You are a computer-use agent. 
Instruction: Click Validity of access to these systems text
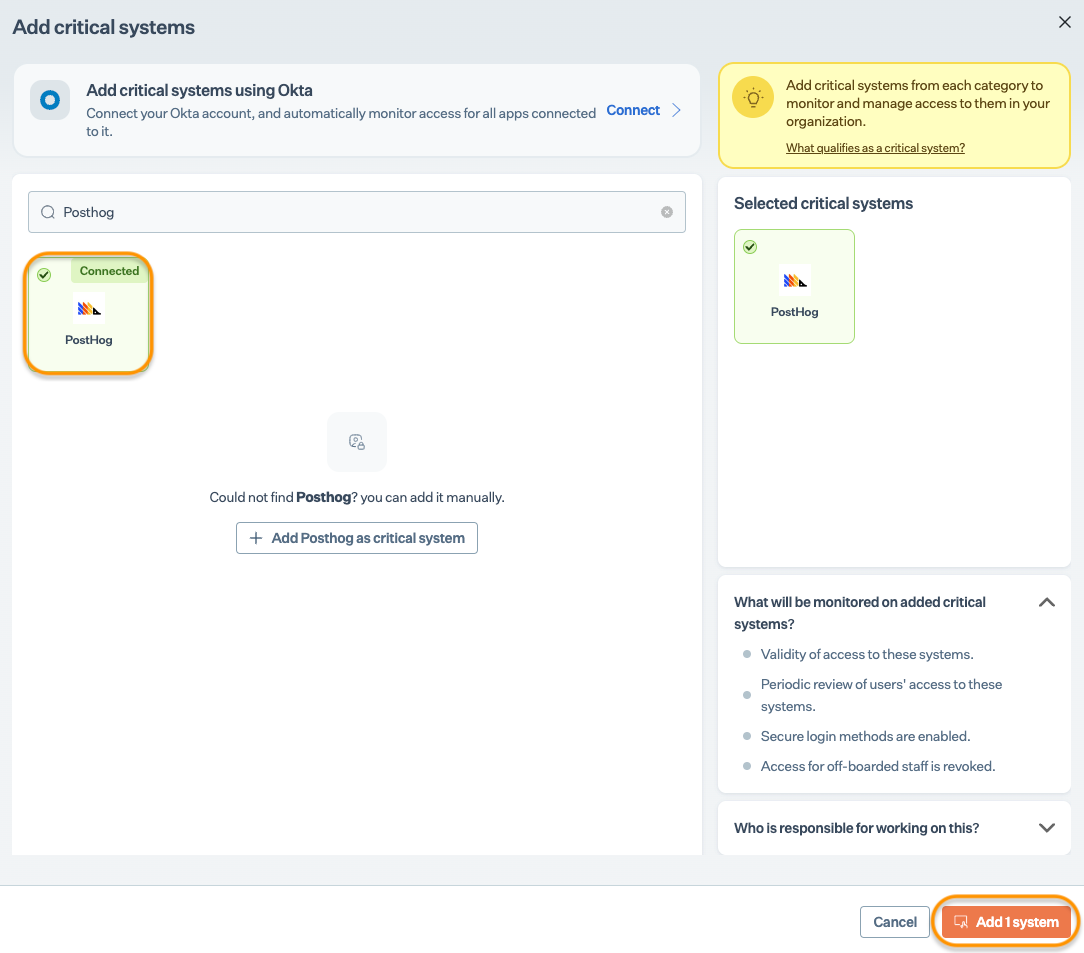click(x=867, y=654)
